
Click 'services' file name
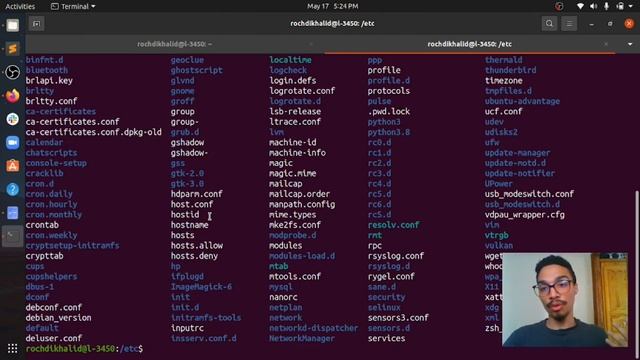pos(386,338)
